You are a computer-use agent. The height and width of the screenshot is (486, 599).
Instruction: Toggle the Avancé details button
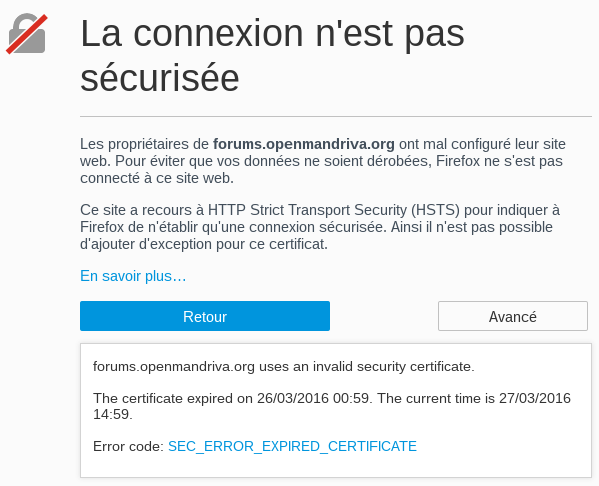(x=513, y=316)
